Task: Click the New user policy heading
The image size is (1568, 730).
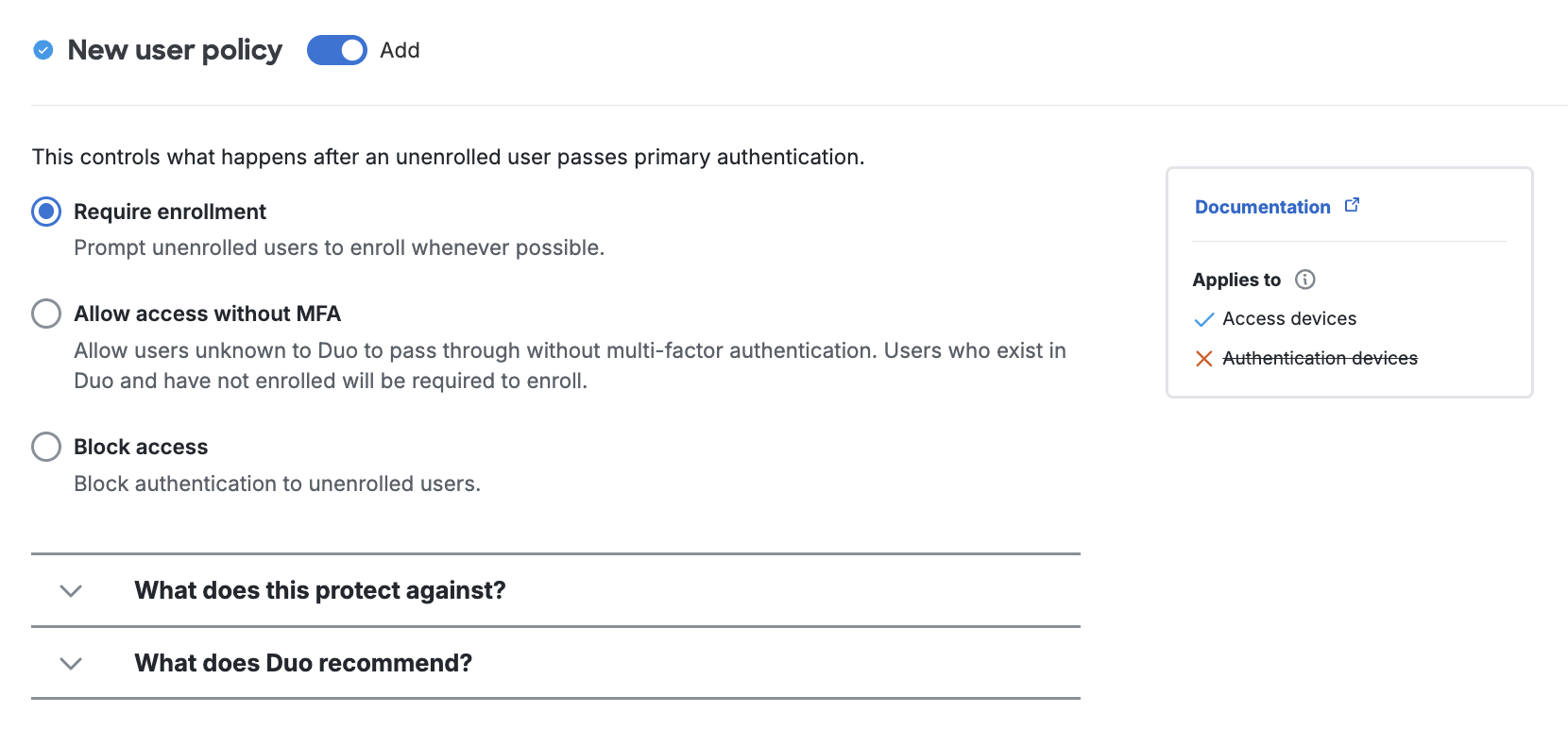Action: tap(174, 50)
